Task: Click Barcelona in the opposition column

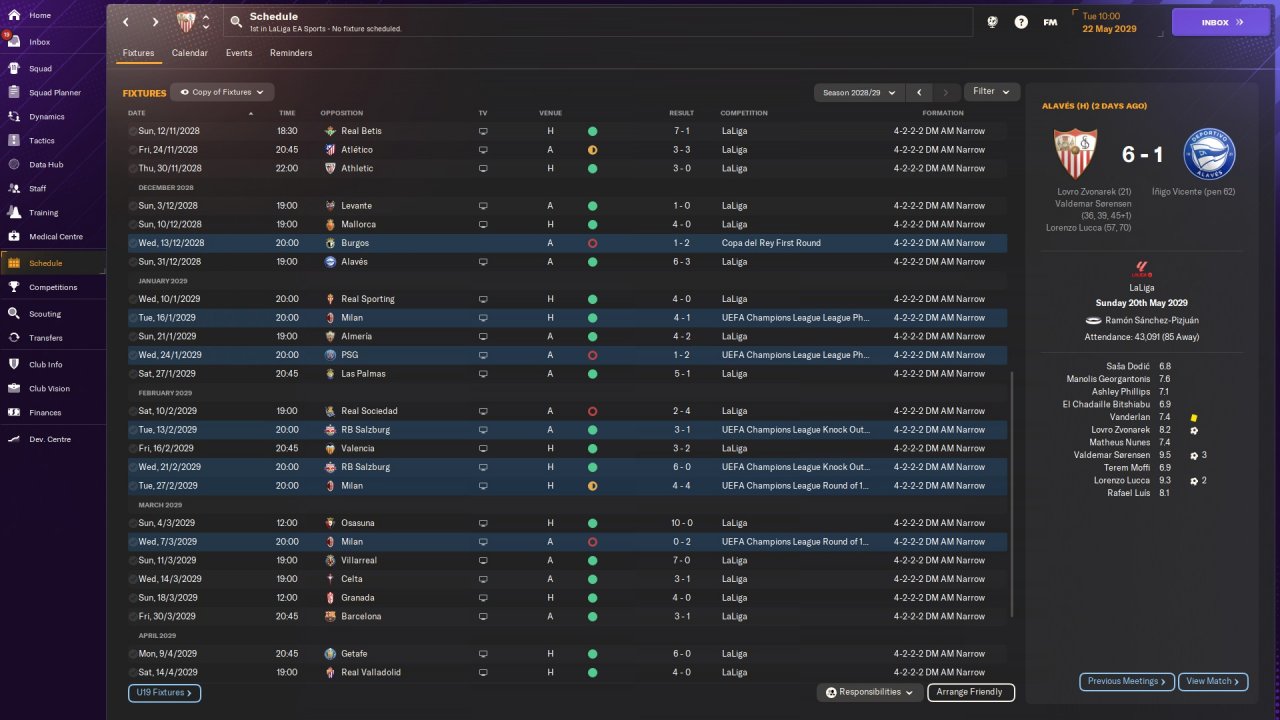Action: pyautogui.click(x=361, y=616)
